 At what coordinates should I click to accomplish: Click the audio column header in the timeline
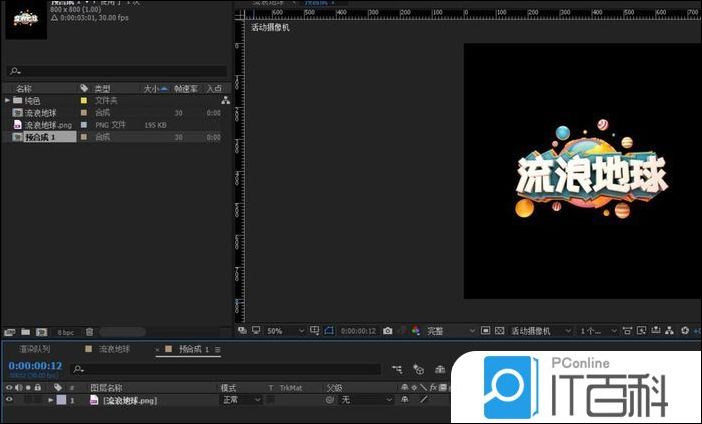click(19, 387)
